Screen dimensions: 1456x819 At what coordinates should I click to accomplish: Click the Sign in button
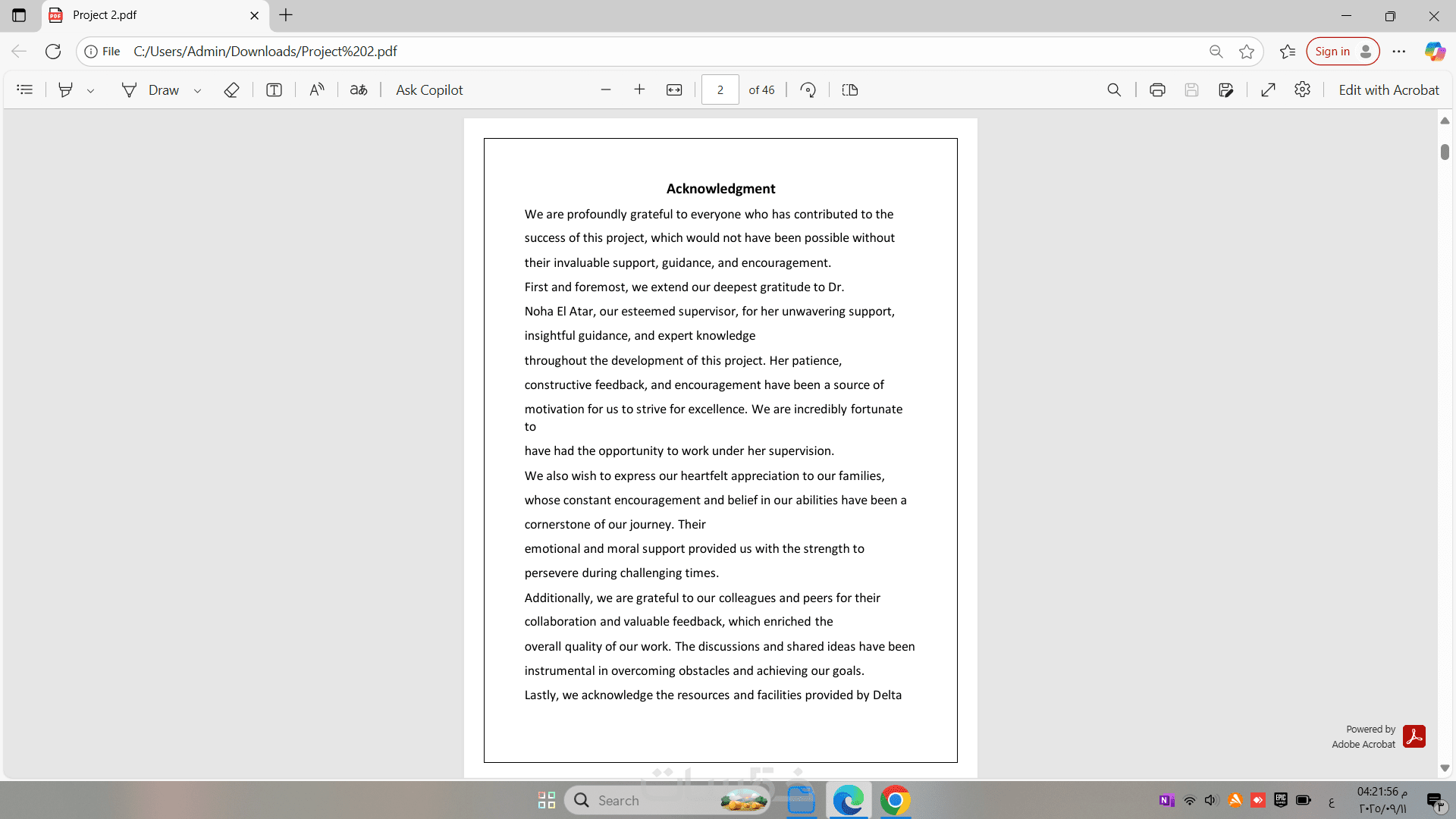pos(1343,51)
